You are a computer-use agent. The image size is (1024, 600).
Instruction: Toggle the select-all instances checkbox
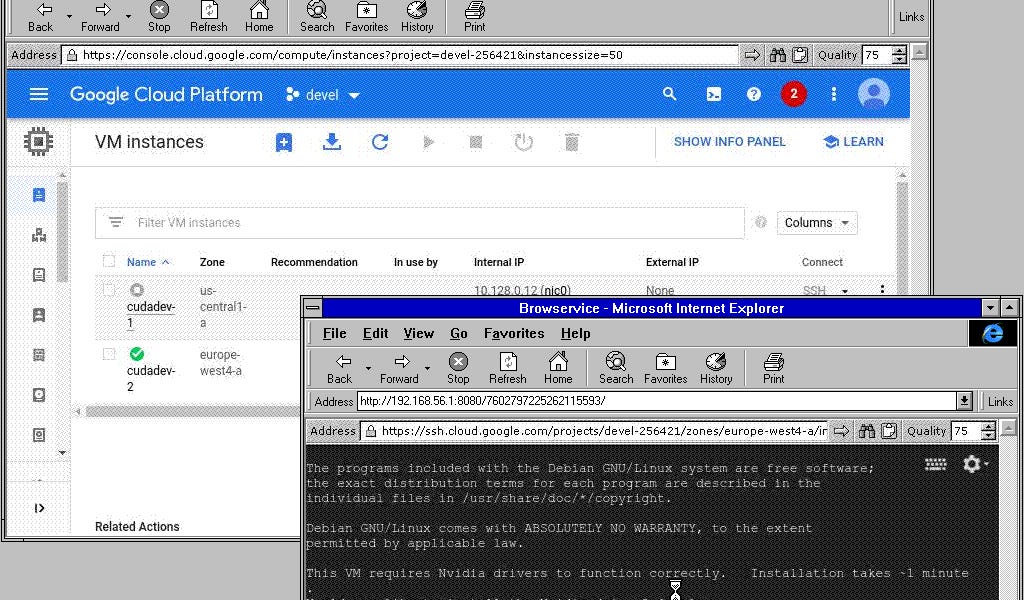coord(109,260)
